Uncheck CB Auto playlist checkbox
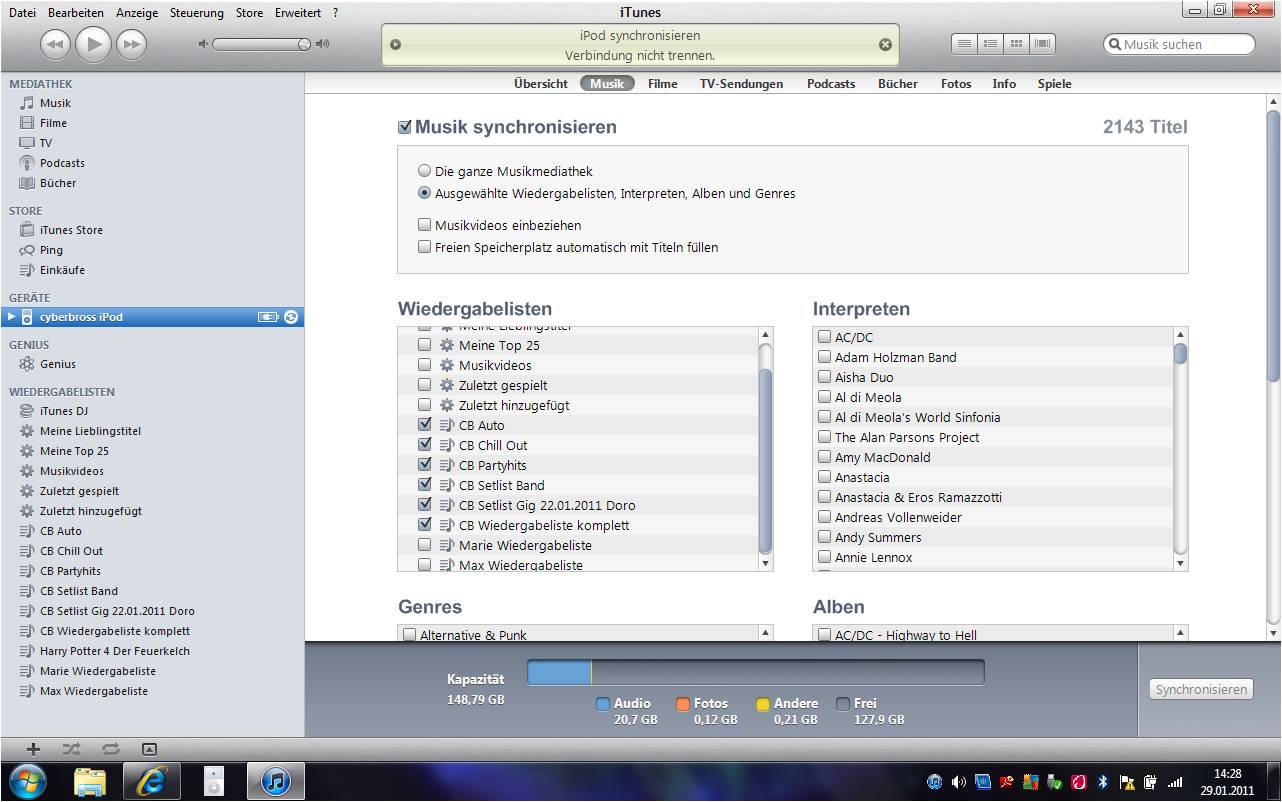 (x=425, y=425)
